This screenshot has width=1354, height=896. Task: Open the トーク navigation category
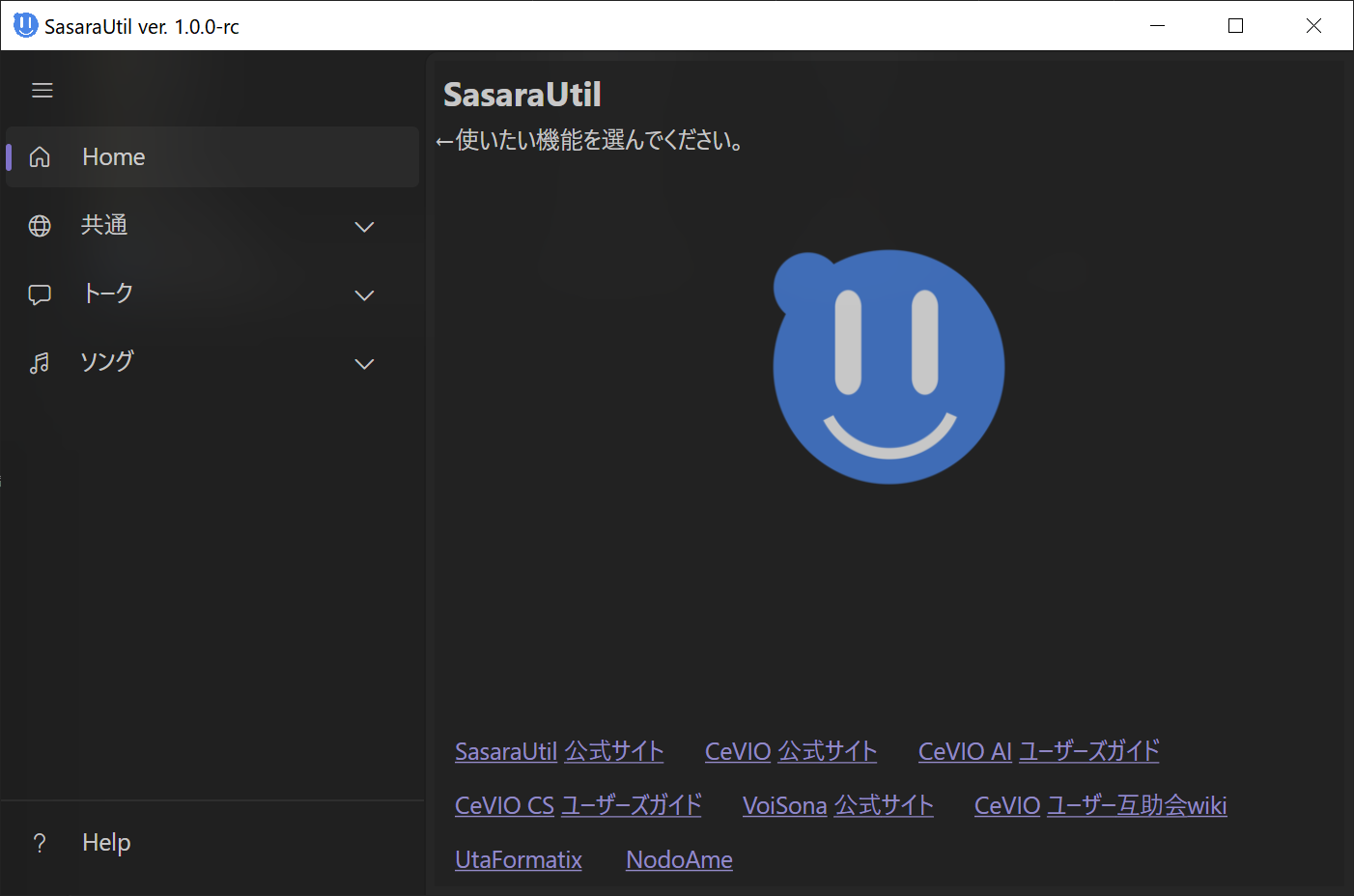[x=212, y=294]
